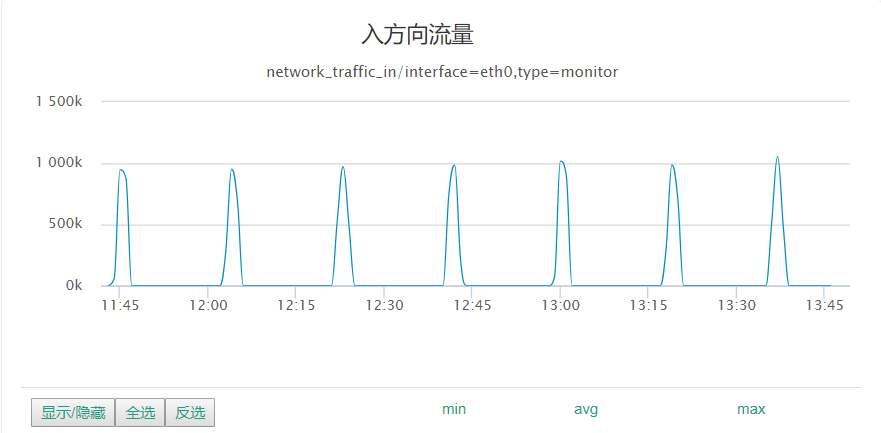
Task: Click the 1 500k y-axis label
Action: (x=60, y=102)
